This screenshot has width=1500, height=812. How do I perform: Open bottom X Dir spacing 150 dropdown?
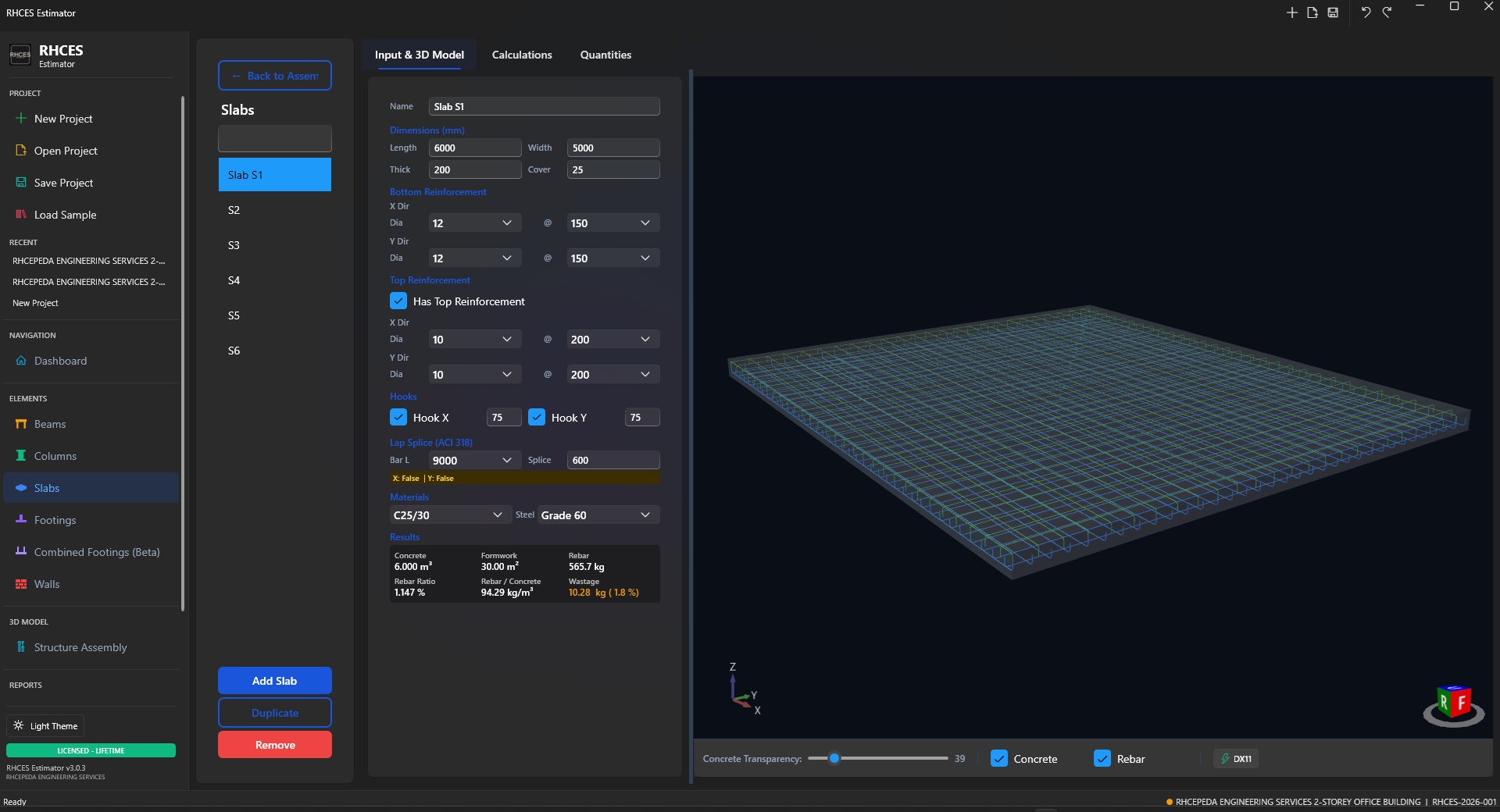tap(613, 223)
